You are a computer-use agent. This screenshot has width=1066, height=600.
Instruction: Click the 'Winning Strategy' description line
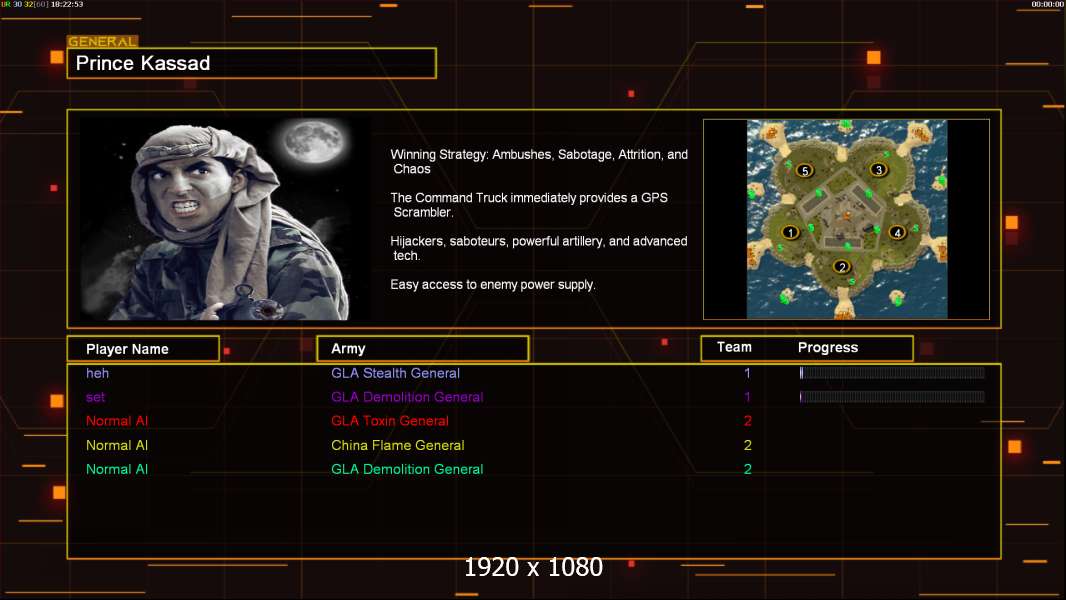point(539,162)
